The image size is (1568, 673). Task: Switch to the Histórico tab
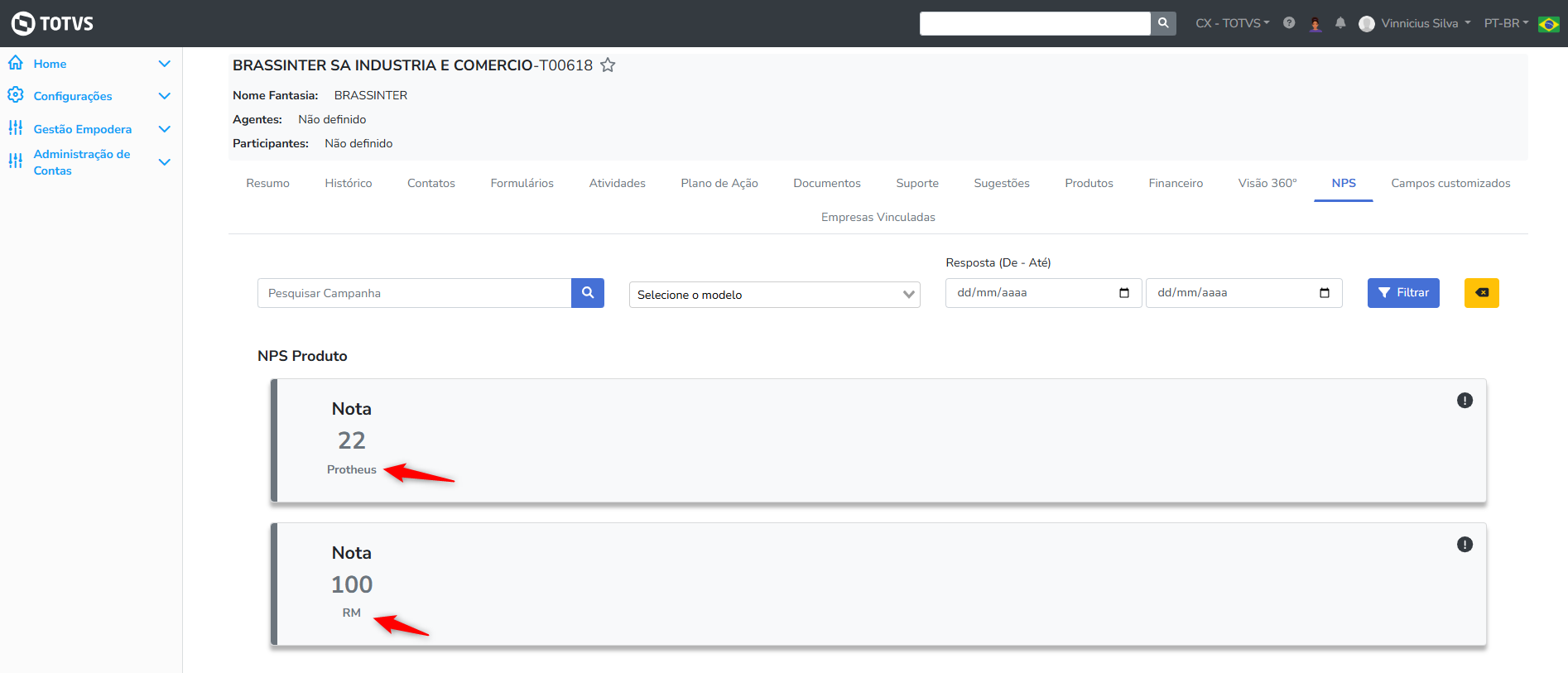349,183
